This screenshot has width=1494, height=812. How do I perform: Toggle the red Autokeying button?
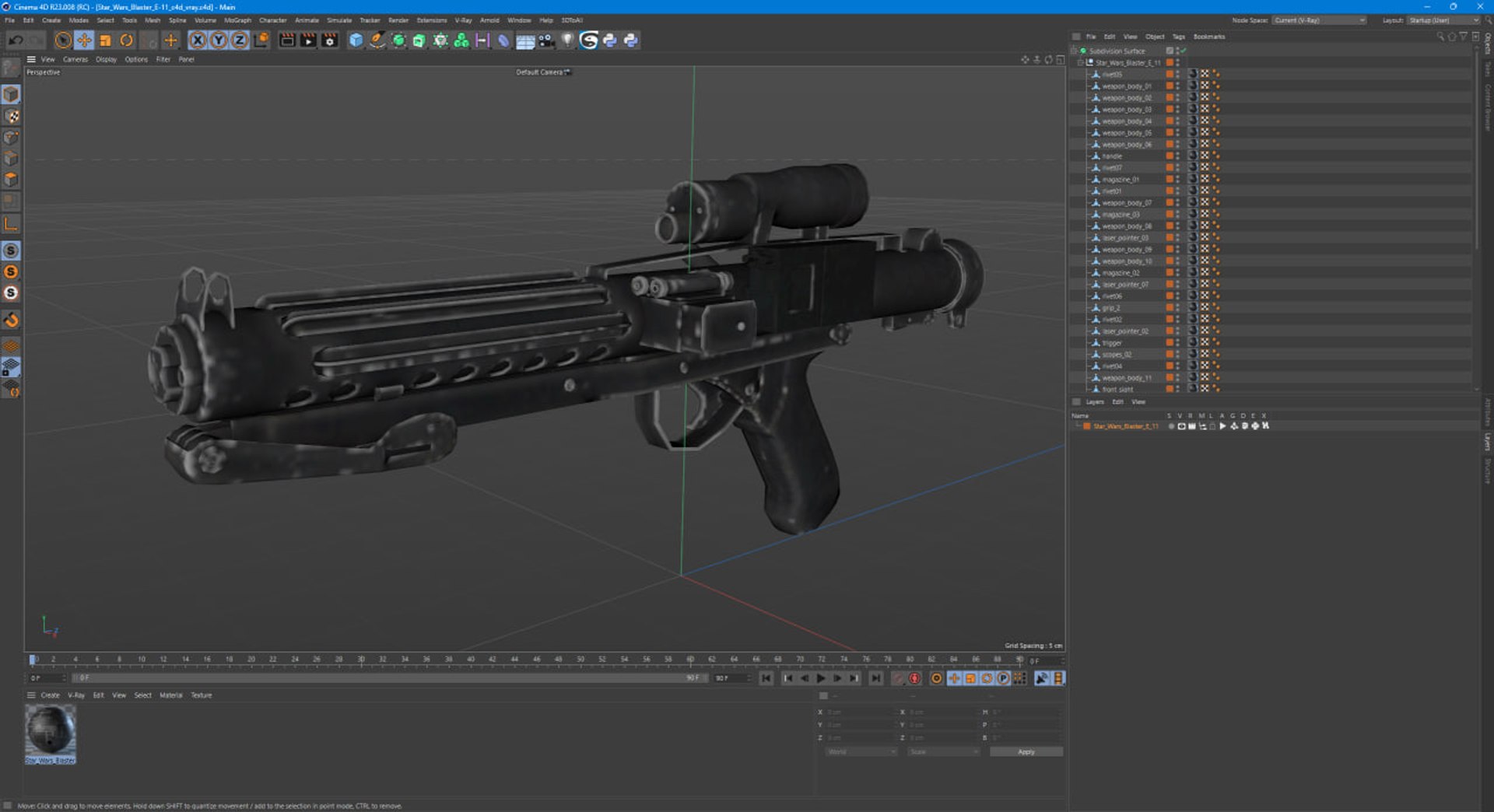pos(915,679)
